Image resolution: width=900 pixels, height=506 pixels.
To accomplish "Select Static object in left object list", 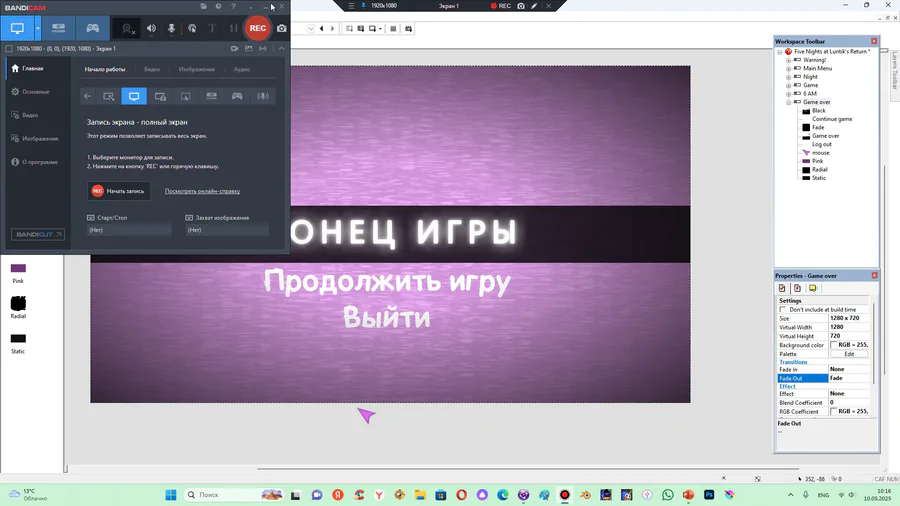I will [18, 343].
